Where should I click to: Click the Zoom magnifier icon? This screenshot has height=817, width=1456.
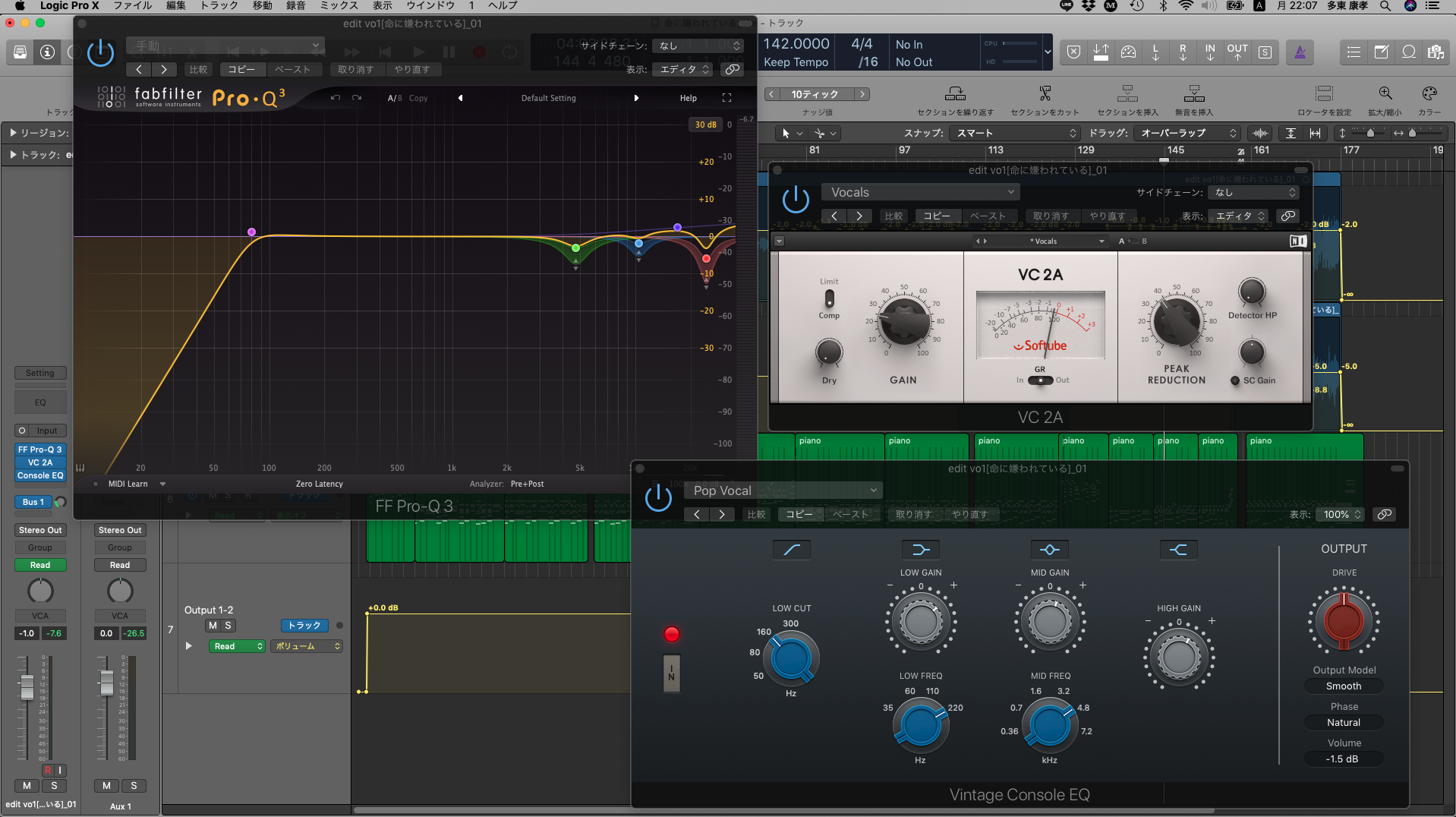[x=1385, y=93]
